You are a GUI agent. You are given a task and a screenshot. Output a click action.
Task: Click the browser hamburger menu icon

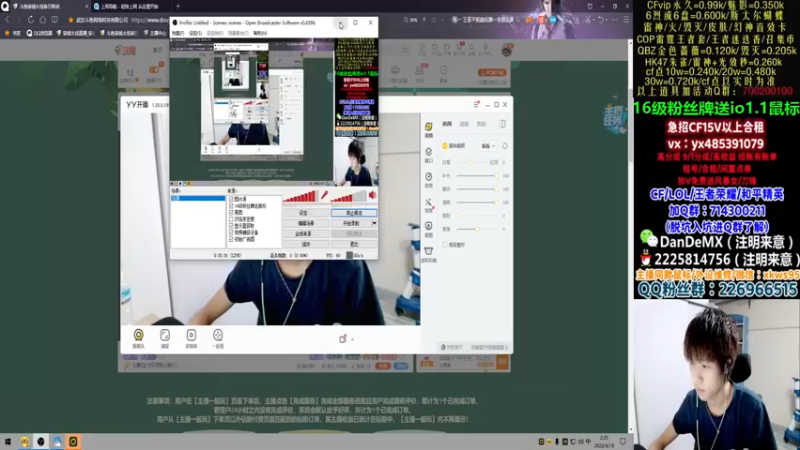(x=626, y=20)
